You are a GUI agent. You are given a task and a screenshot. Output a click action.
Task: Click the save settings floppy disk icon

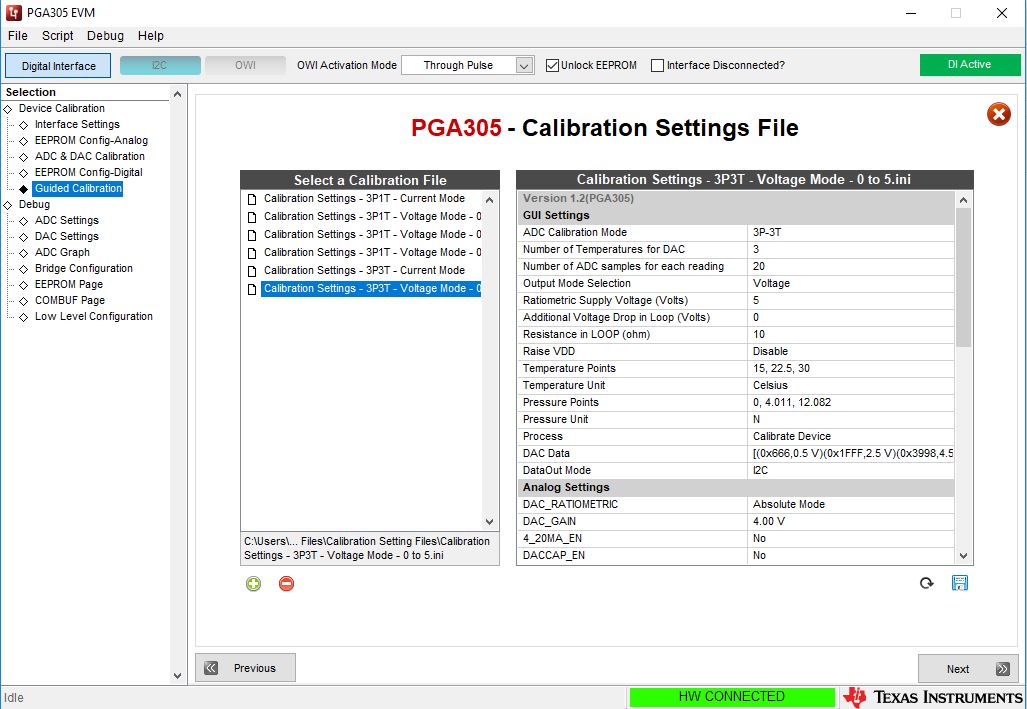coord(960,583)
